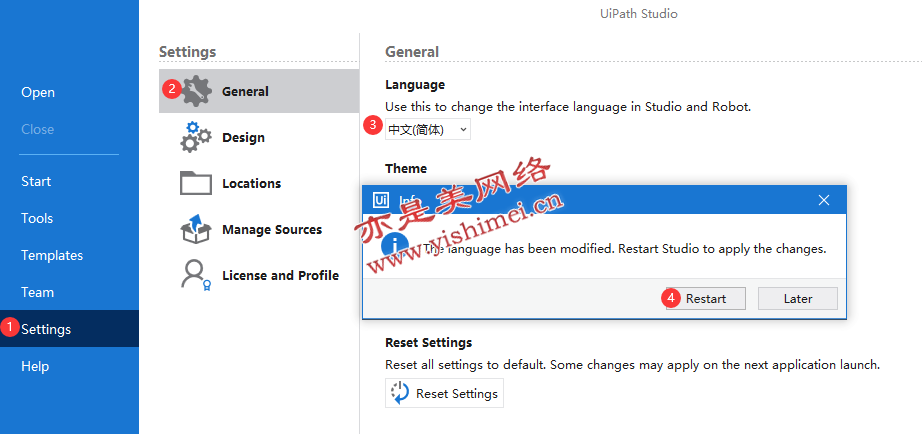The height and width of the screenshot is (434, 922).
Task: Click Restart to apply language change
Action: [706, 298]
